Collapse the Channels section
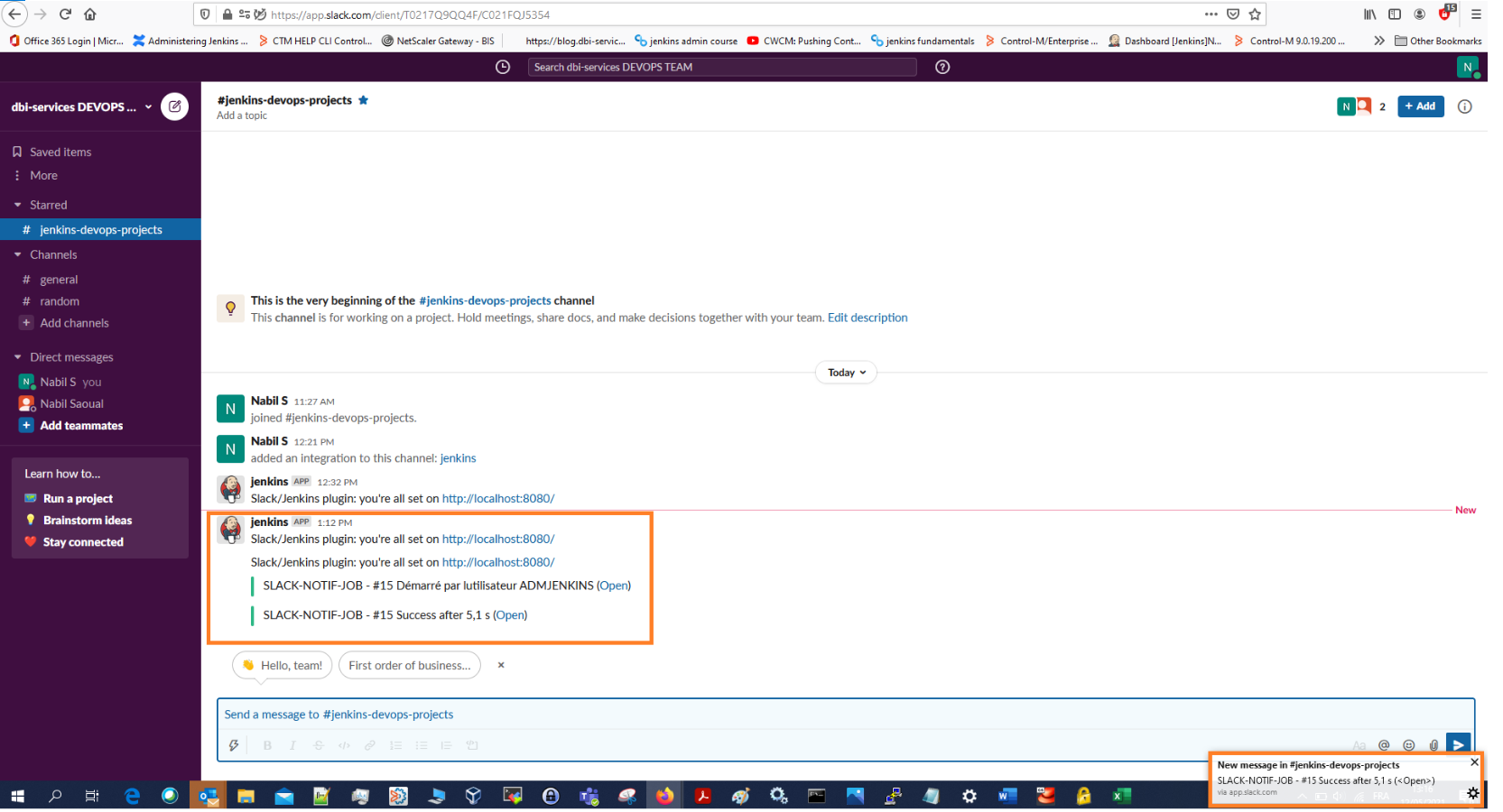 pyautogui.click(x=17, y=254)
